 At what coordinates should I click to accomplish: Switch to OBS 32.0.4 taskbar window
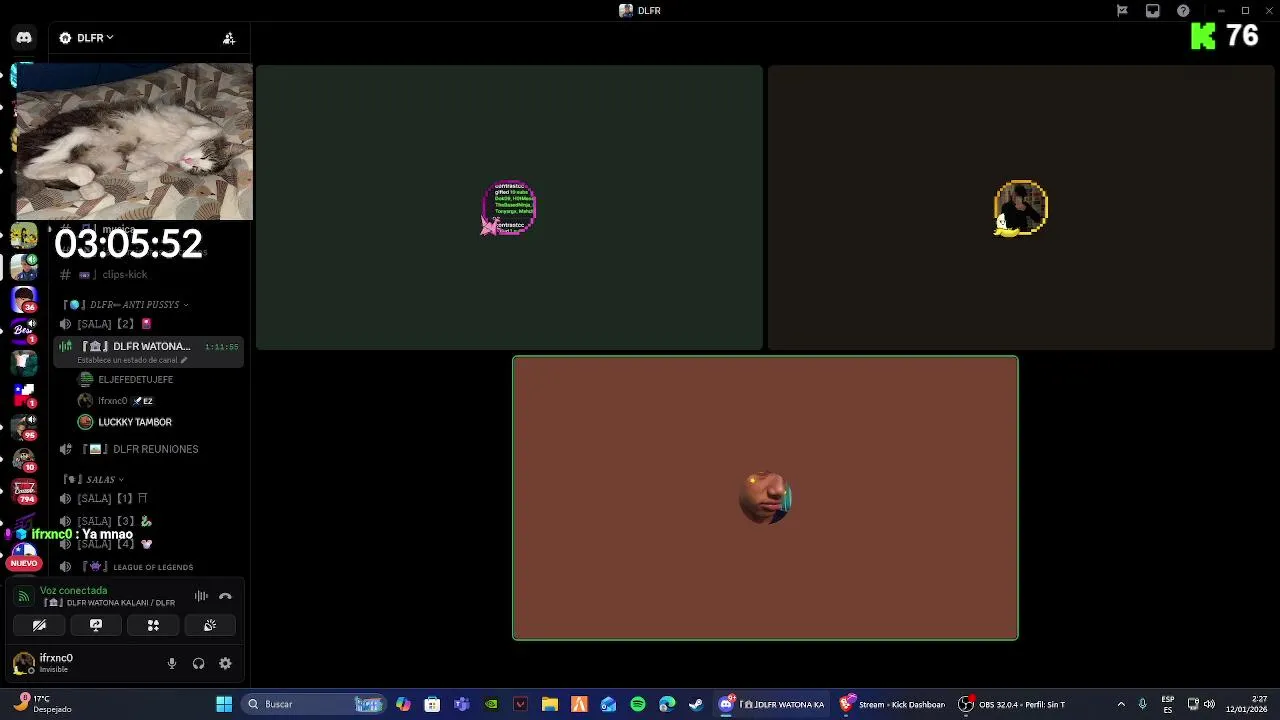[x=1012, y=704]
